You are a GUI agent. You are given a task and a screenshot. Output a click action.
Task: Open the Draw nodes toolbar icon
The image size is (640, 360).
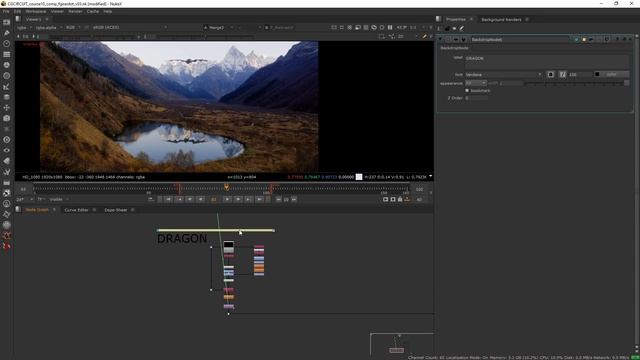[7, 33]
